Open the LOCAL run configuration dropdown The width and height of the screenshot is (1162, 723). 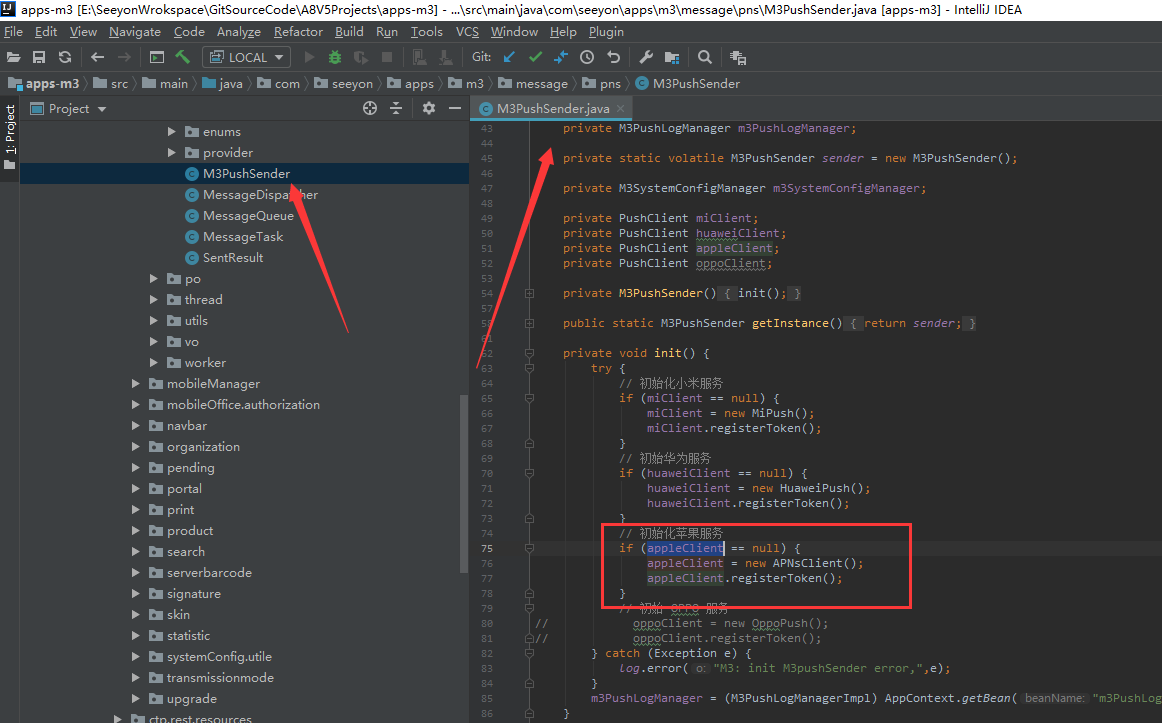click(246, 57)
